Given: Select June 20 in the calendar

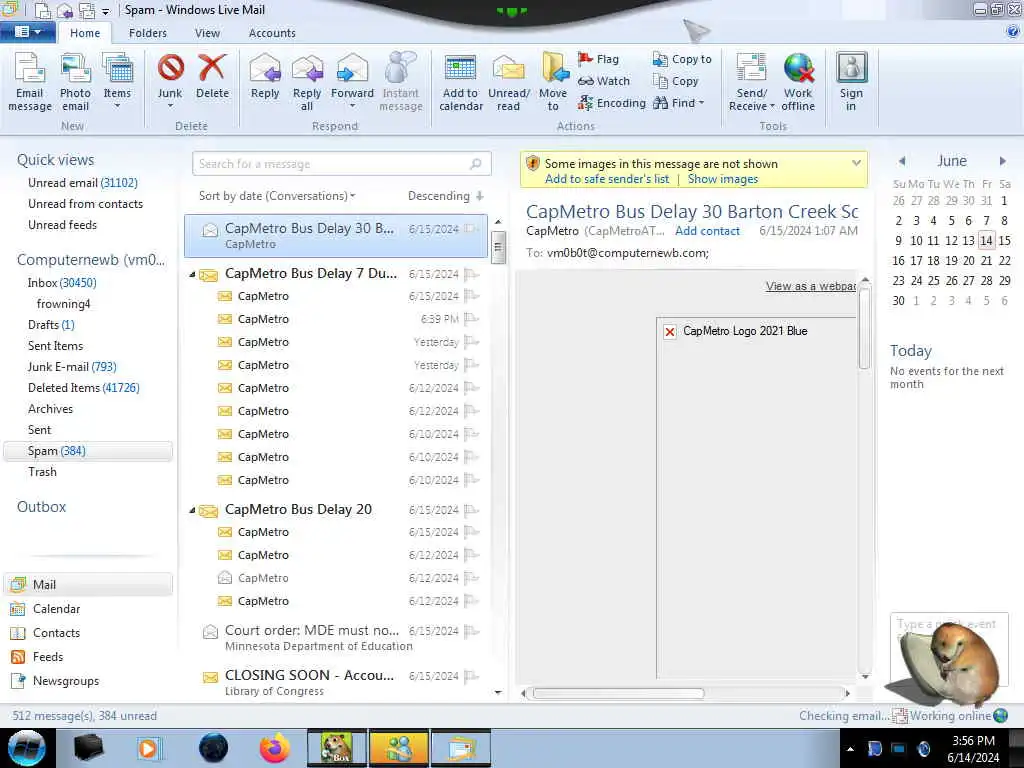Looking at the screenshot, I should coord(968,261).
